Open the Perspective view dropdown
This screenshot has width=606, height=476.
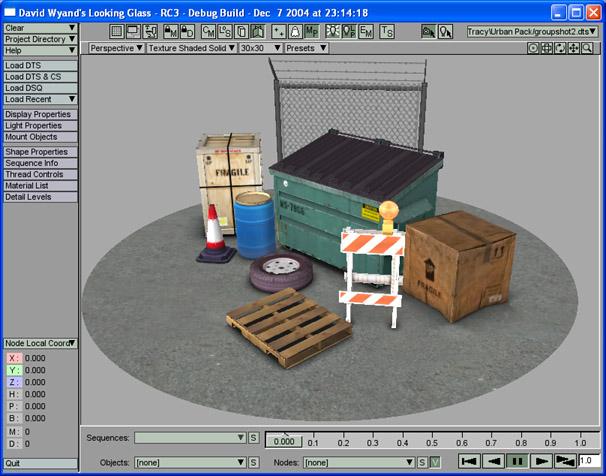tap(116, 47)
